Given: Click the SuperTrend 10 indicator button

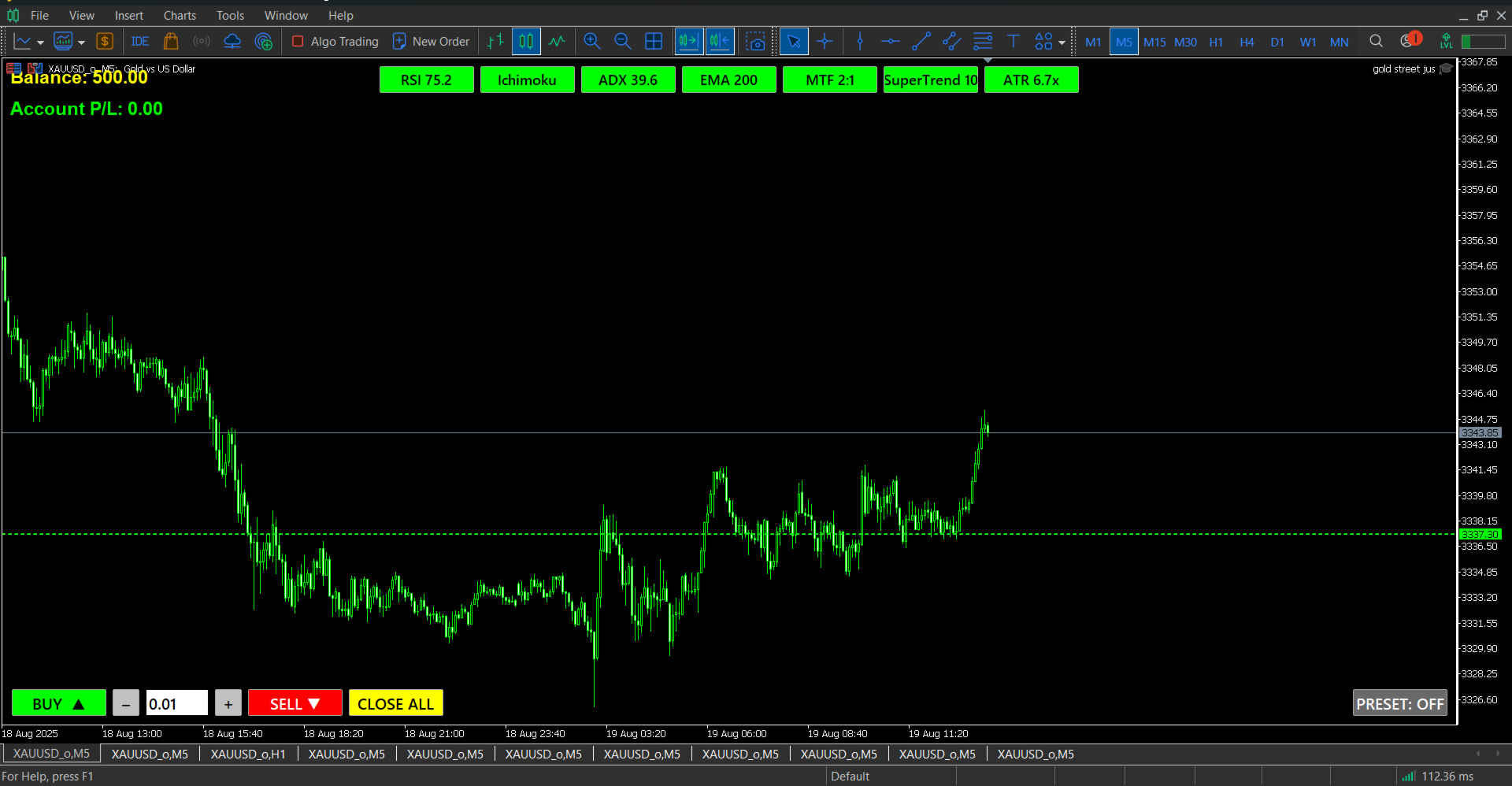Looking at the screenshot, I should coord(931,80).
